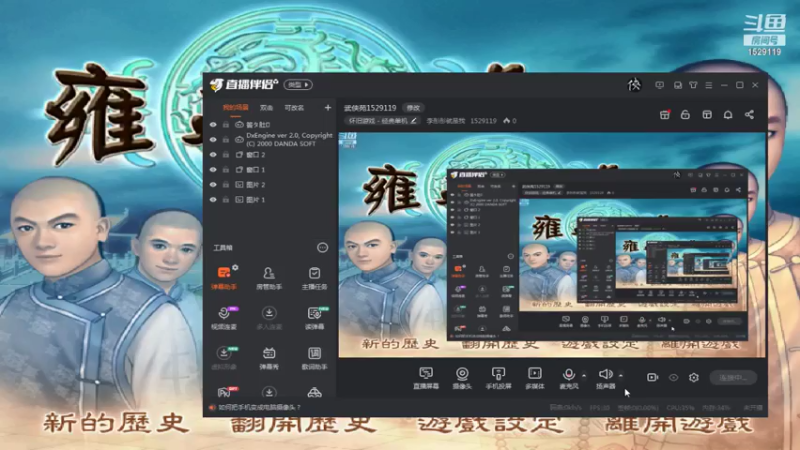Open the 多人连麦 download tool icon
This screenshot has height=450, width=800.
click(269, 318)
